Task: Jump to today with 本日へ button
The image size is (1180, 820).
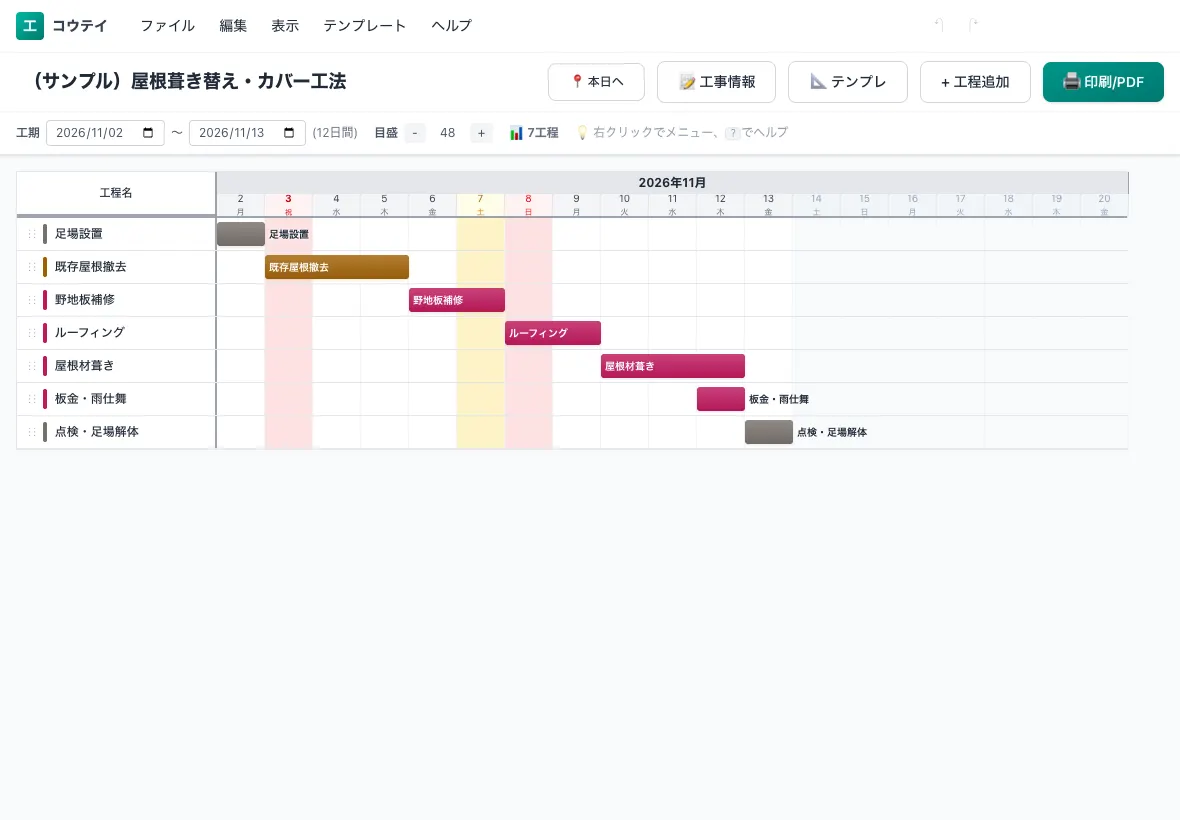Action: click(596, 82)
